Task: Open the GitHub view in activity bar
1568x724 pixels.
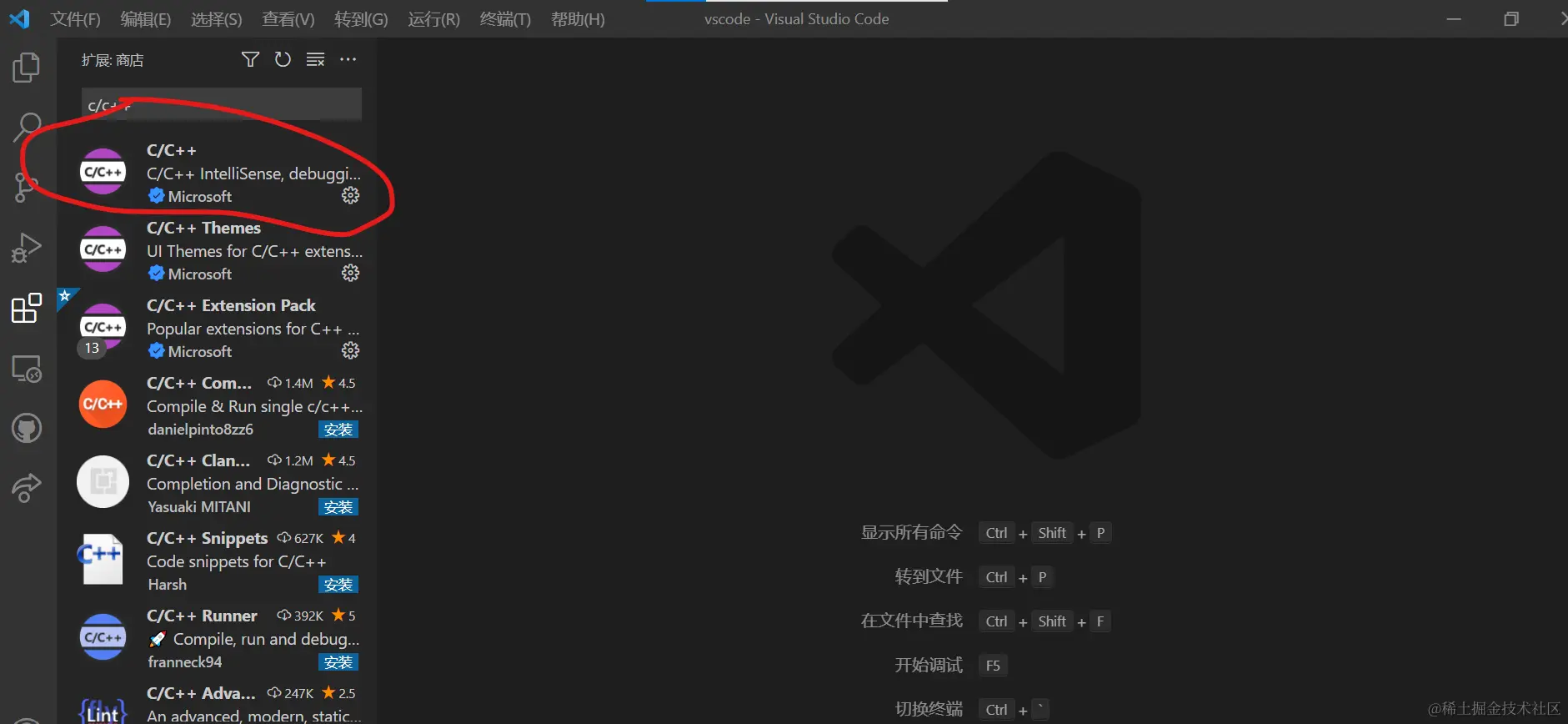Action: coord(27,428)
